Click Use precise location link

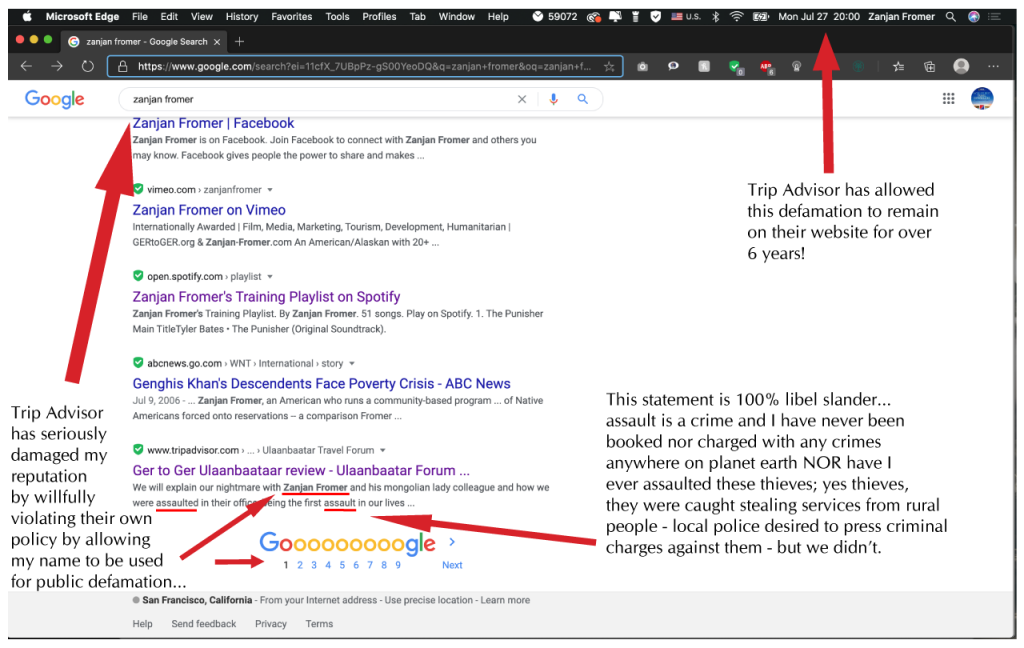click(x=428, y=600)
